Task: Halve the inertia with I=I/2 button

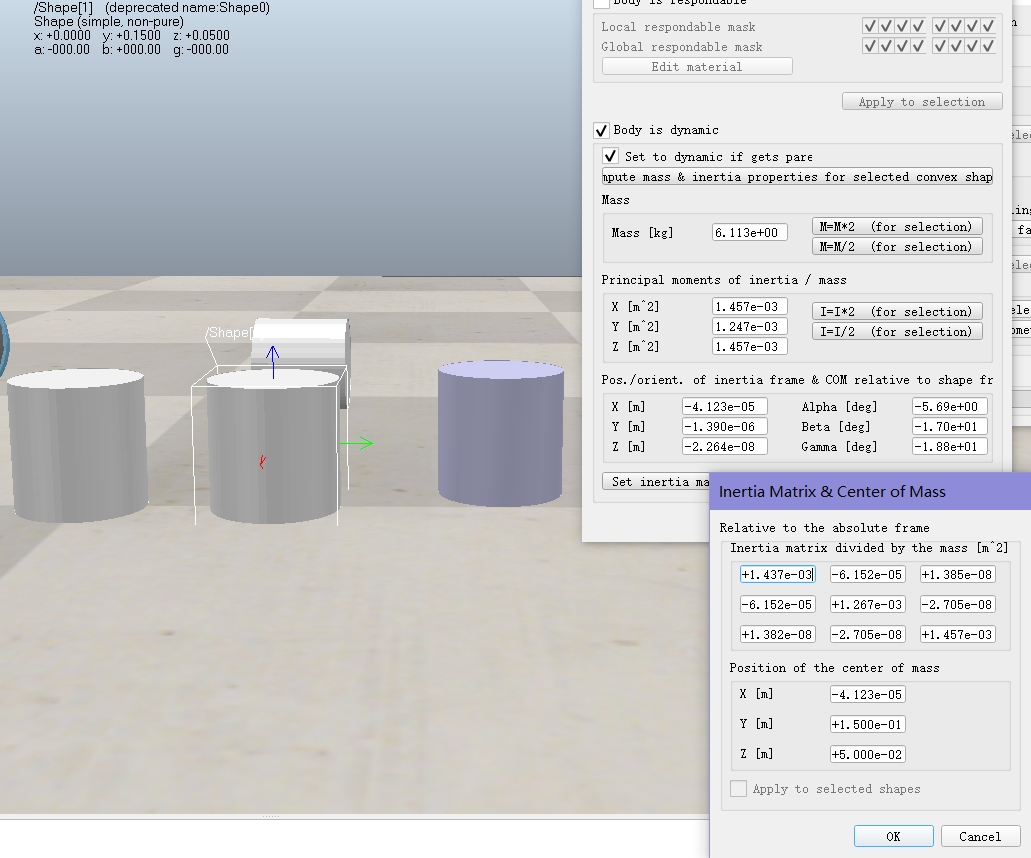Action: pyautogui.click(x=896, y=331)
